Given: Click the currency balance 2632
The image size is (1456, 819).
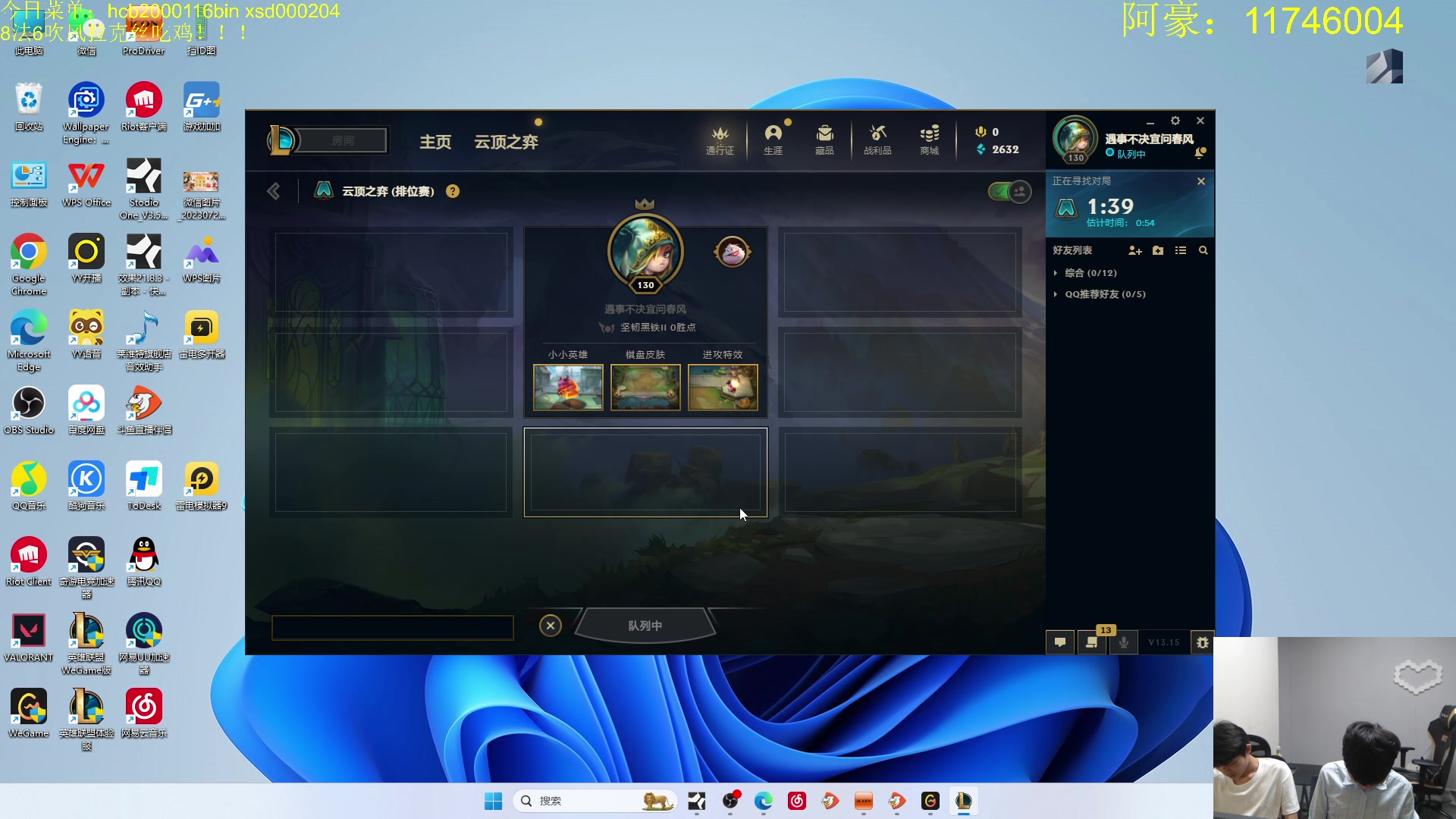Looking at the screenshot, I should 997,149.
